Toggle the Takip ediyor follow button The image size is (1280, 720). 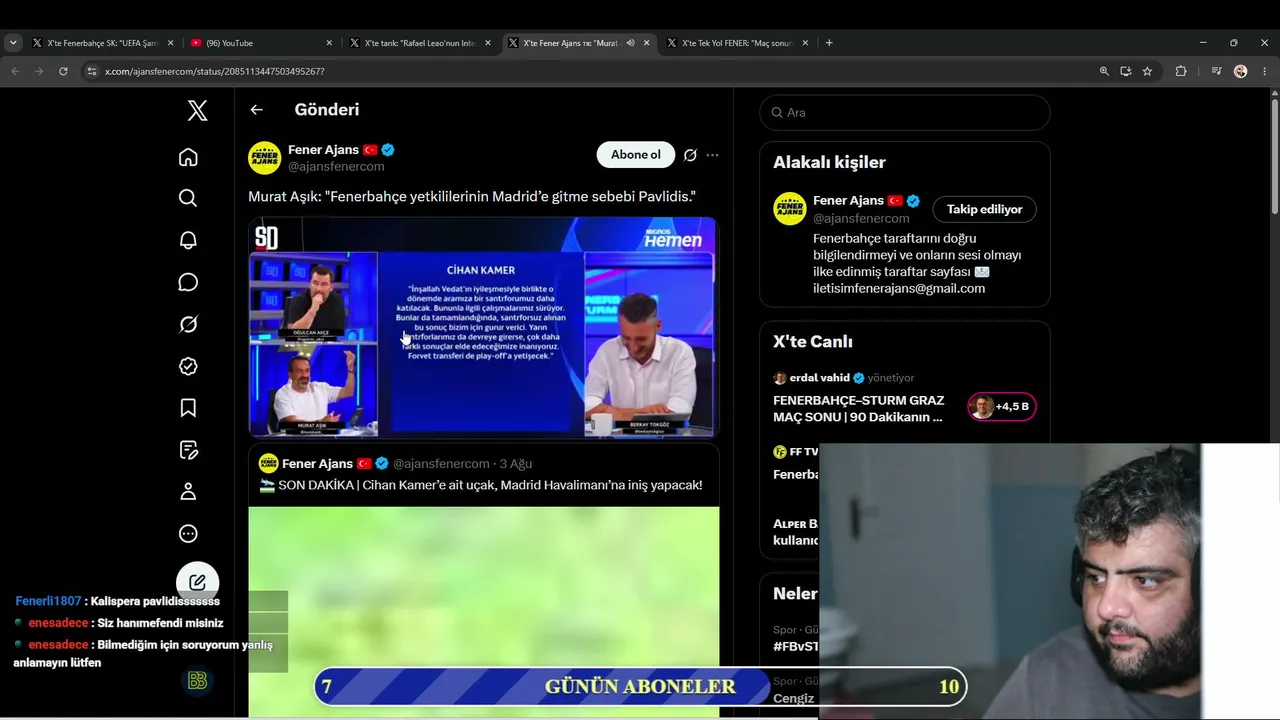[985, 209]
